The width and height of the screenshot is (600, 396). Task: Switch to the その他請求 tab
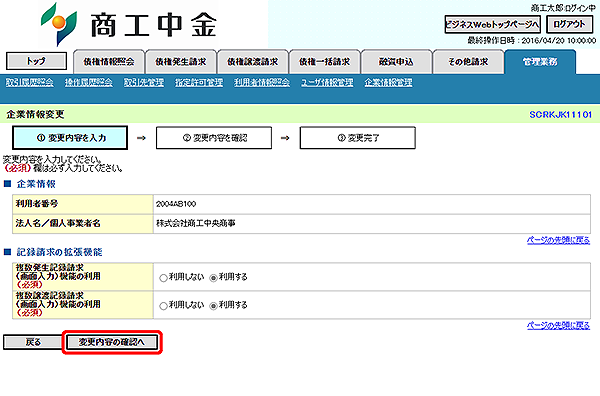pos(468,62)
